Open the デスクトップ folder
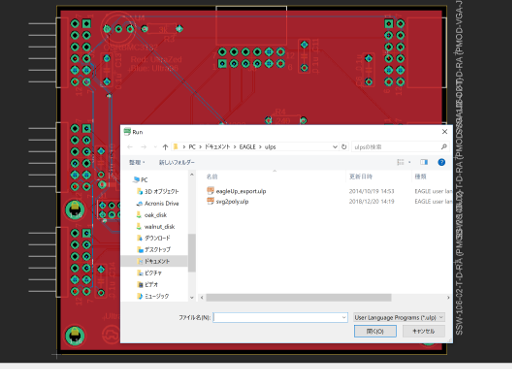Screen dimensions: 512x369 (154, 249)
